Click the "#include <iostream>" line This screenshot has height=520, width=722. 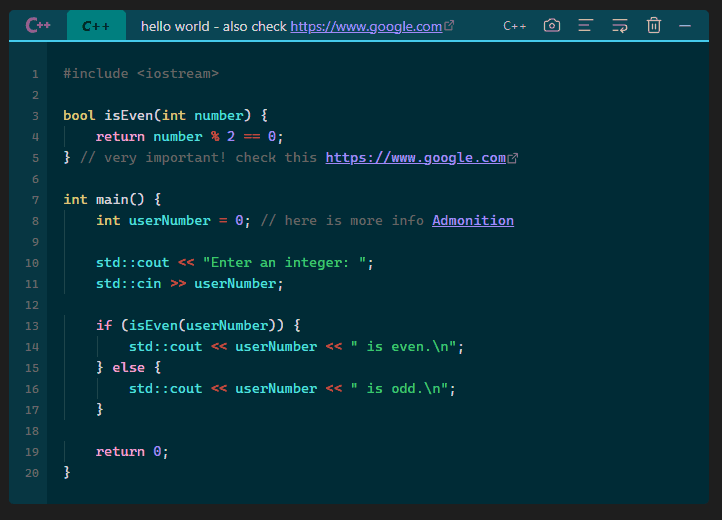pyautogui.click(x=140, y=74)
